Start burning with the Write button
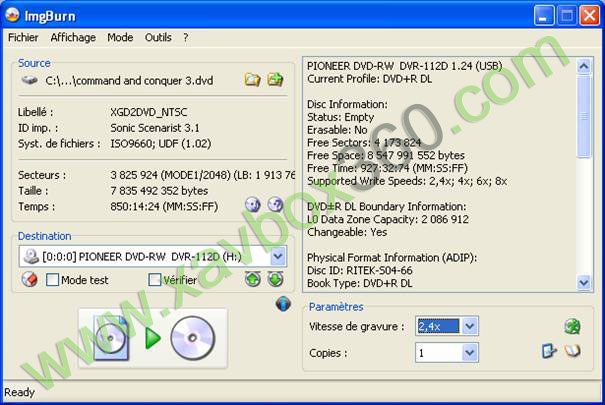The height and width of the screenshot is (405, 605). [153, 338]
